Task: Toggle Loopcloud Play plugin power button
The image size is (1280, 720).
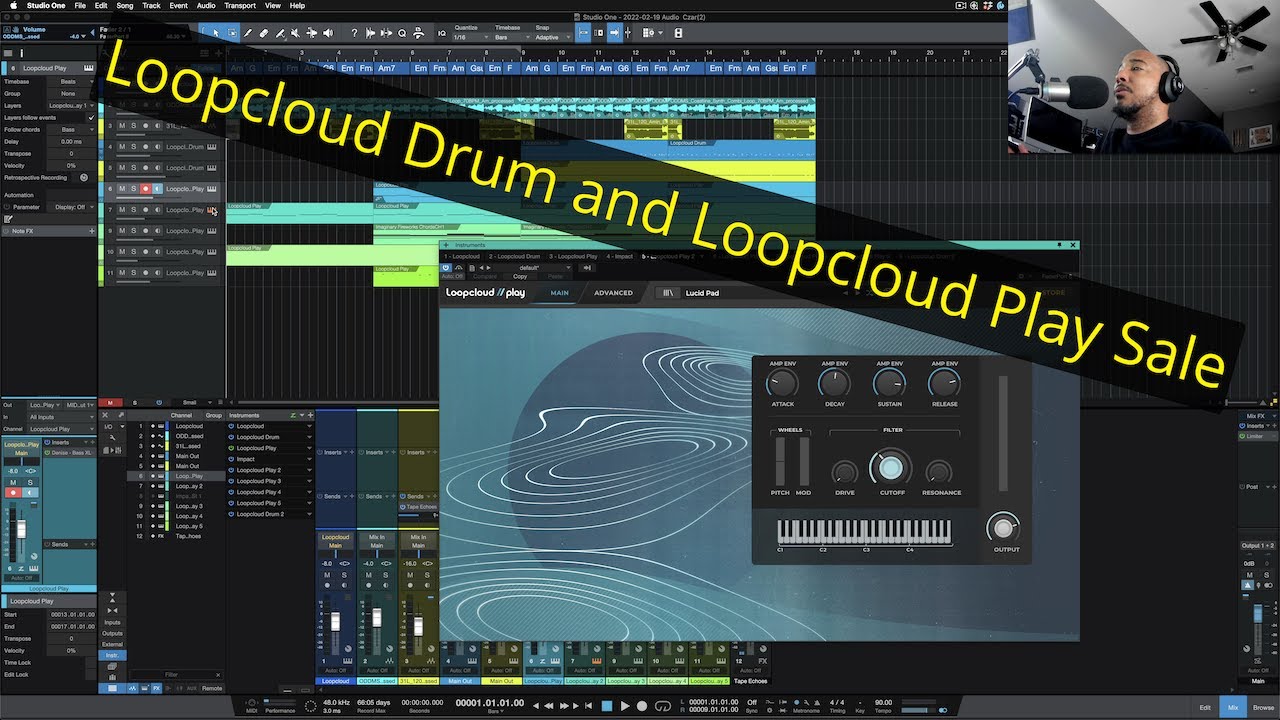Action: 446,267
